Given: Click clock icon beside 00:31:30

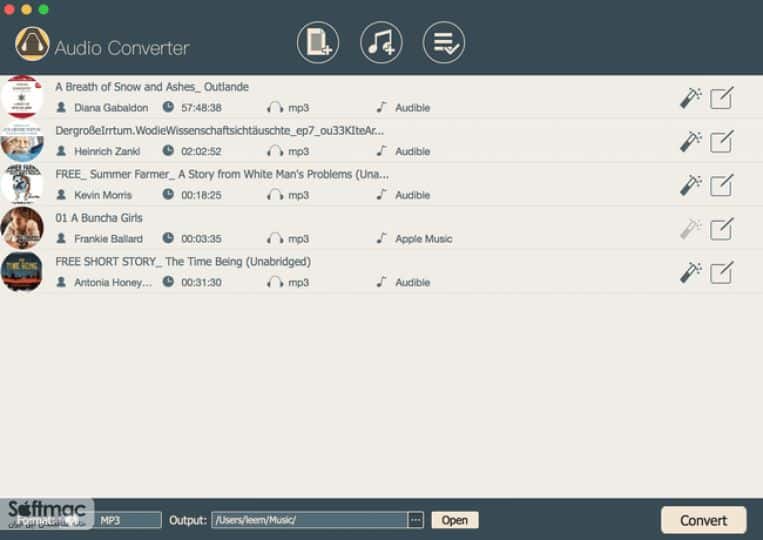Looking at the screenshot, I should click(168, 282).
